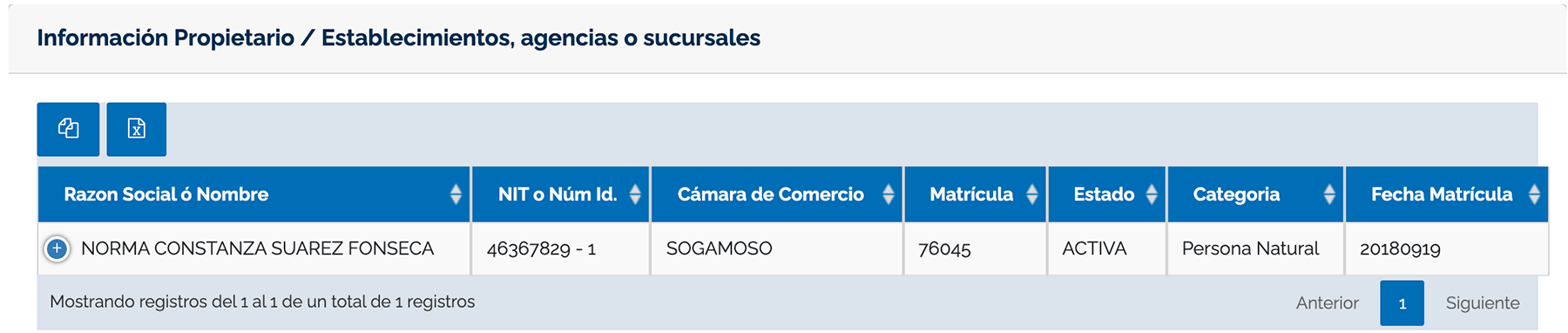Click the 76045 matrícula cell
1568x333 pixels.
click(x=976, y=249)
